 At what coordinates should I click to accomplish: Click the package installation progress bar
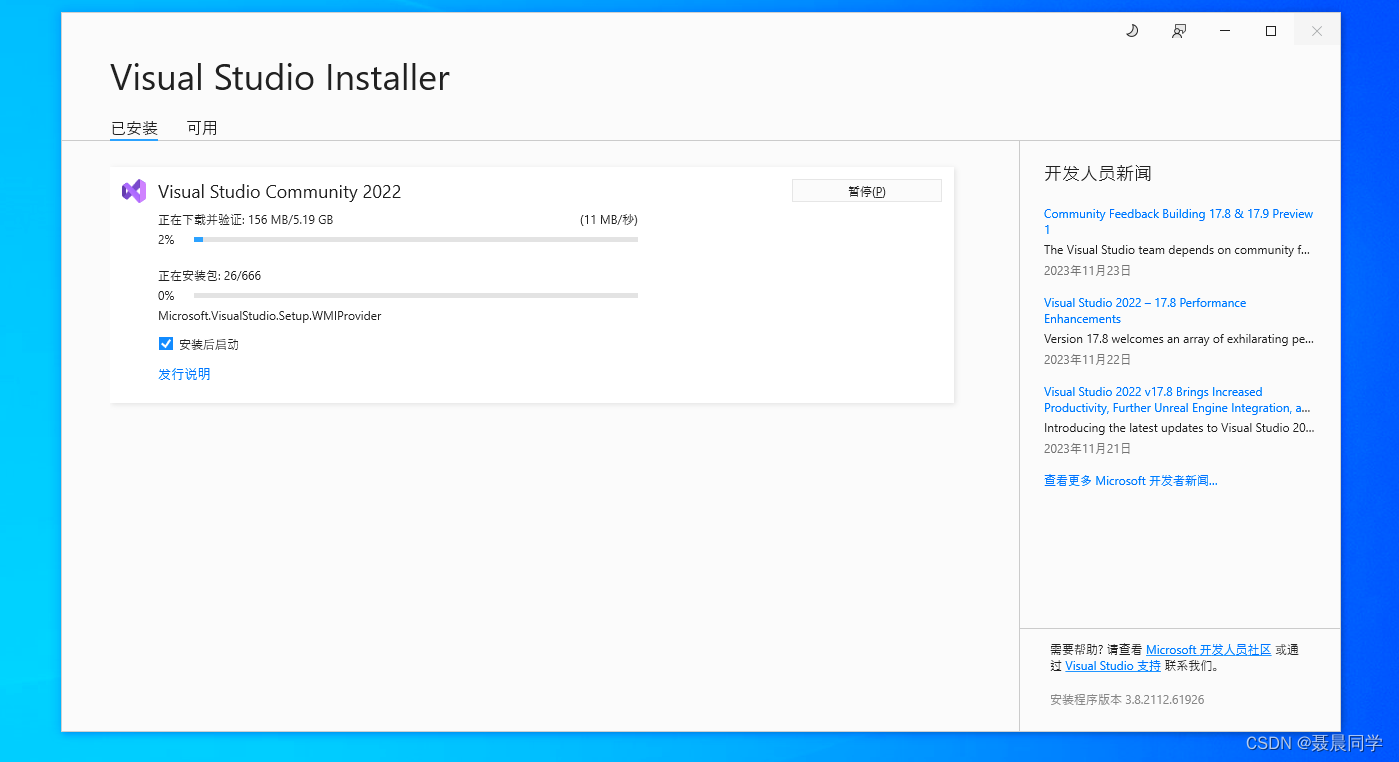click(417, 295)
